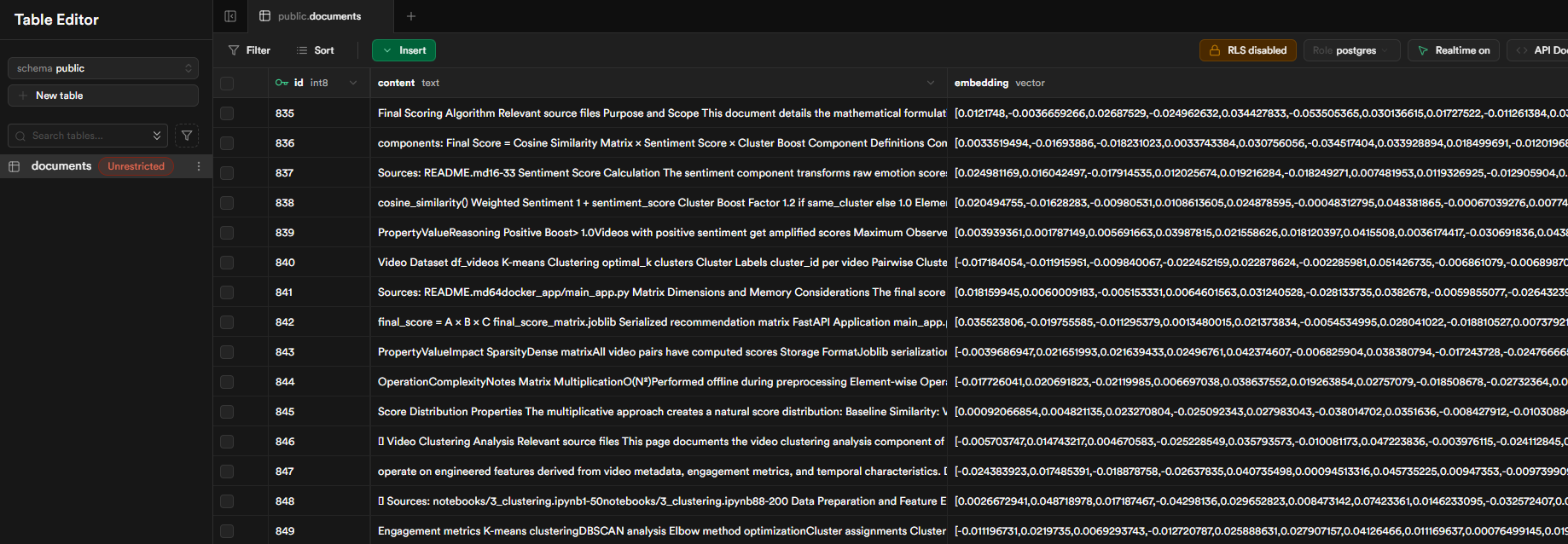
Task: Click the lock icon on RLS disabled
Action: [1215, 50]
